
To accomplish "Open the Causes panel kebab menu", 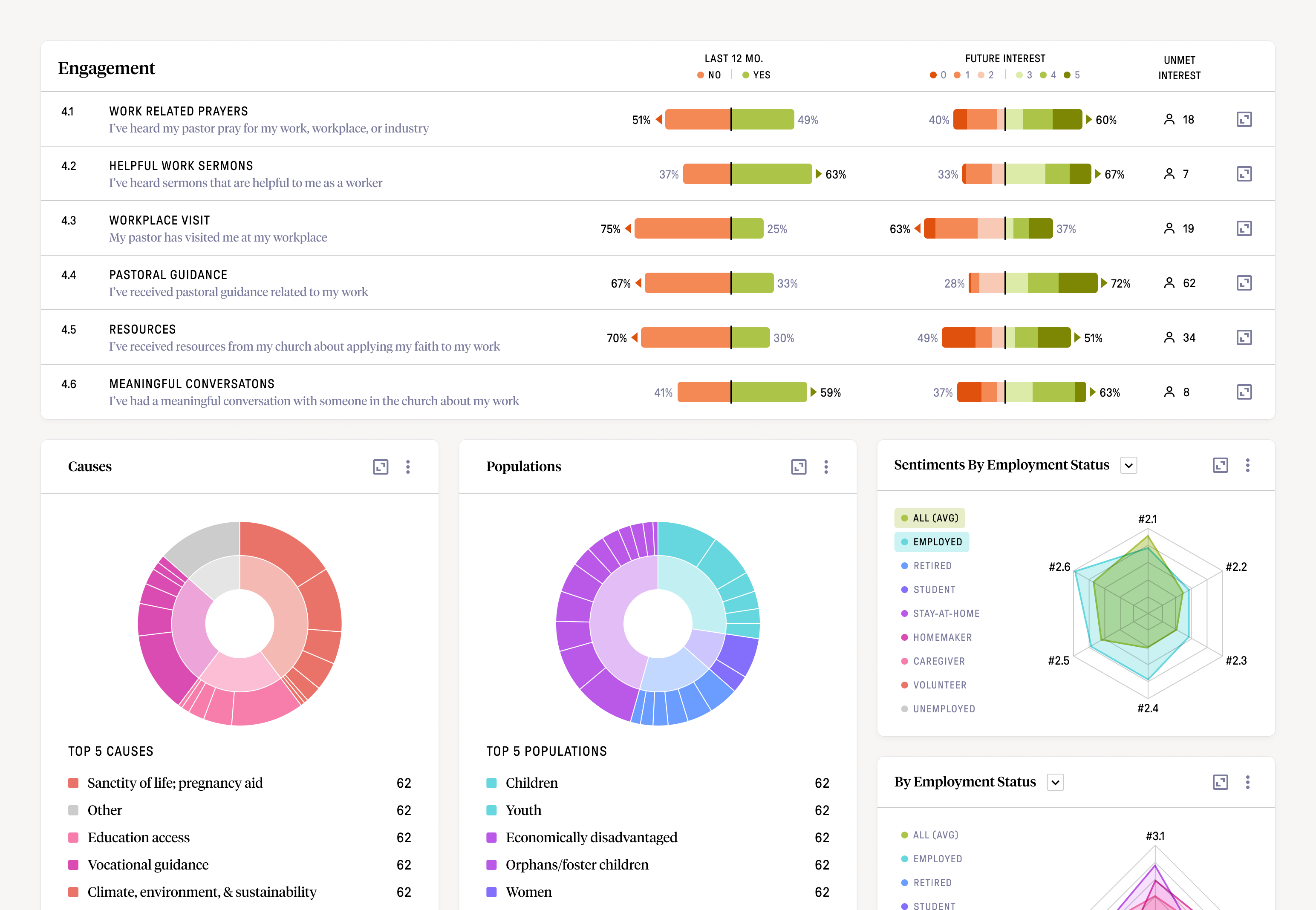I will (408, 467).
